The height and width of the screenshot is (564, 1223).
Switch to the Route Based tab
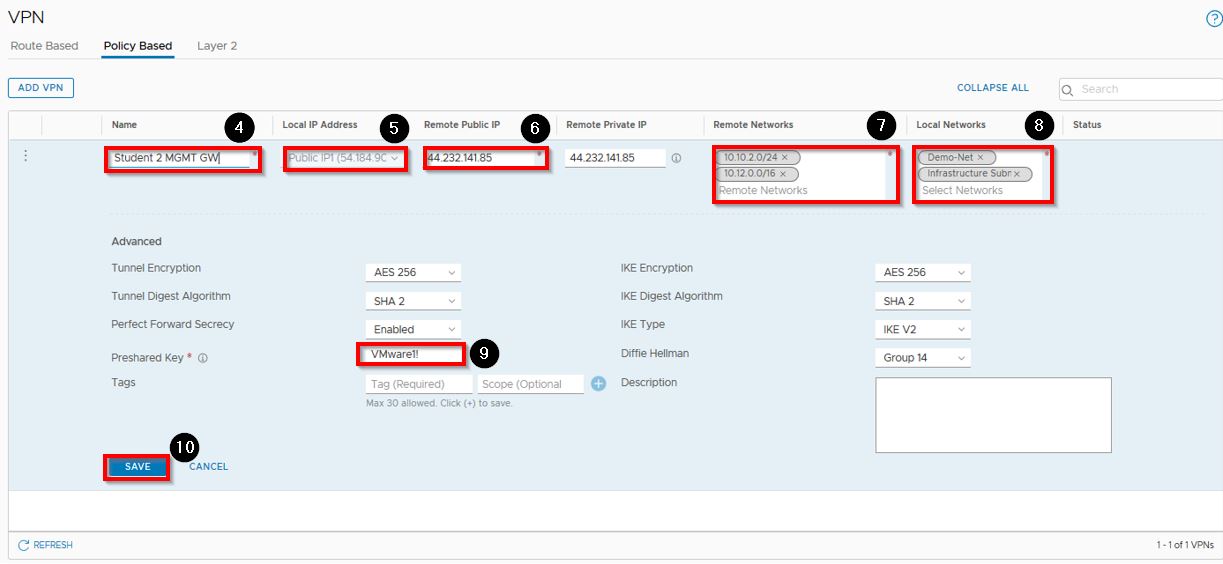(44, 46)
